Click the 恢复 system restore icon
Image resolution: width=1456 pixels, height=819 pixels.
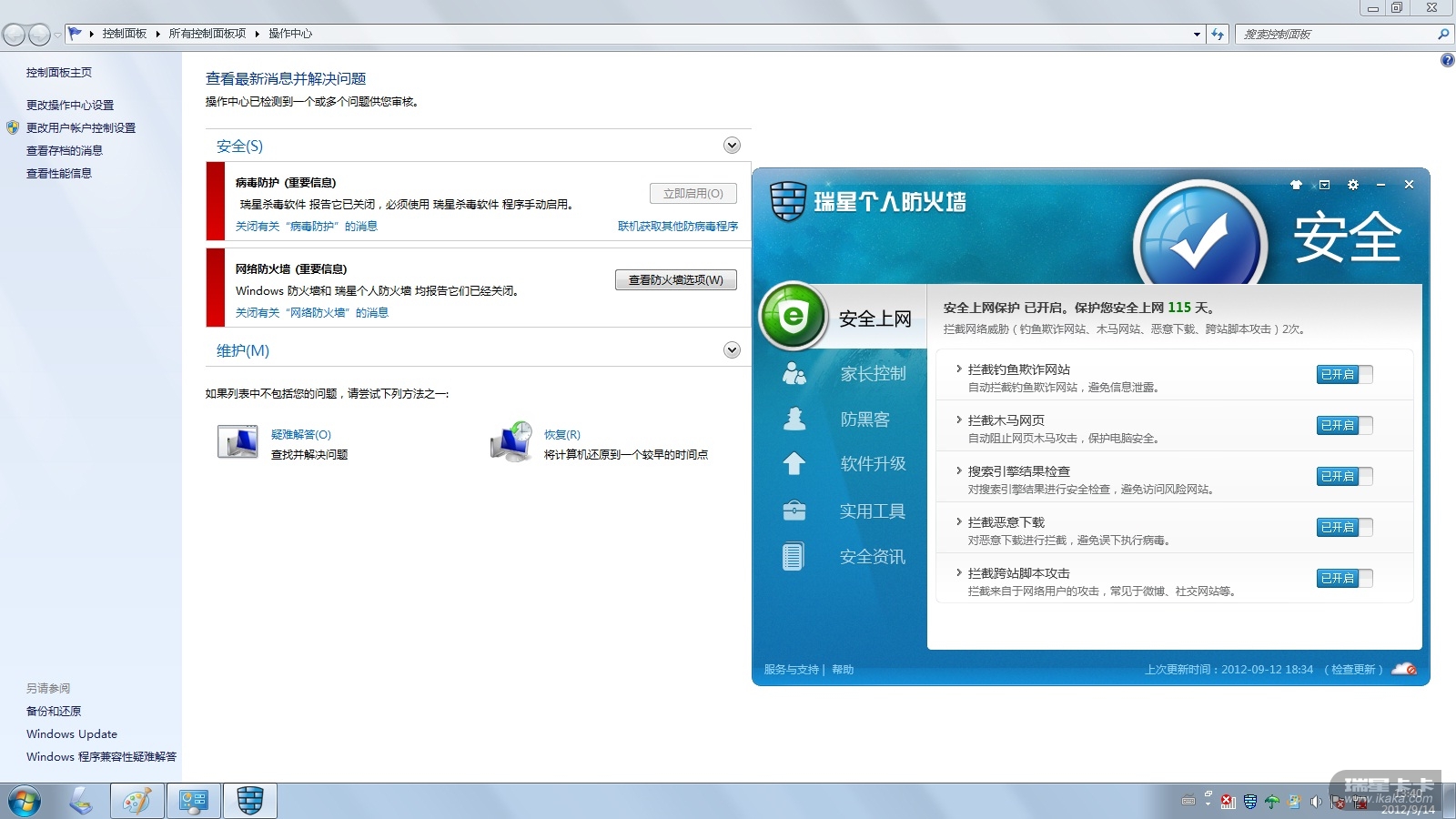[x=511, y=442]
